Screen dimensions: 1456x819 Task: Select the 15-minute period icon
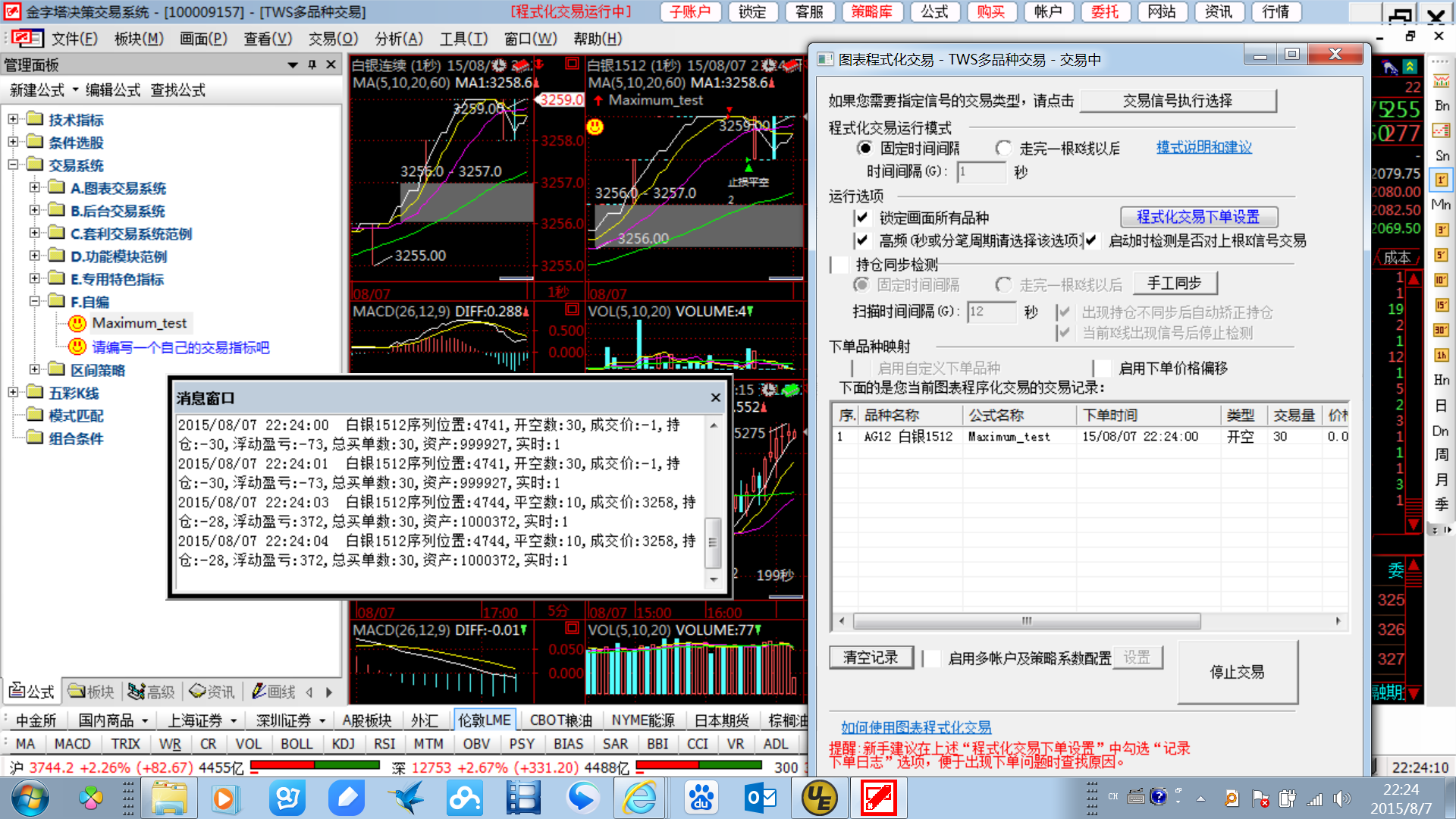pyautogui.click(x=1442, y=305)
